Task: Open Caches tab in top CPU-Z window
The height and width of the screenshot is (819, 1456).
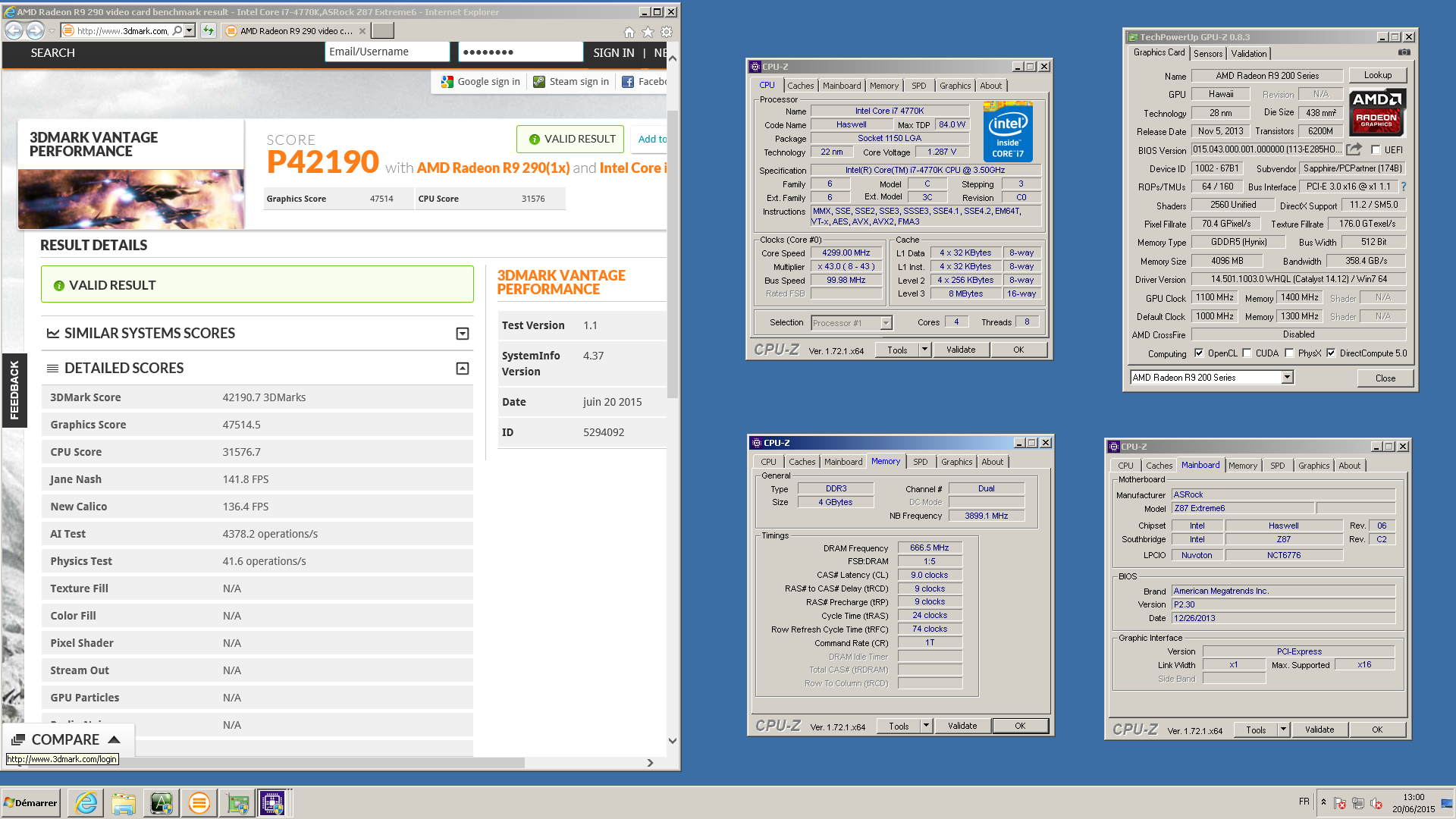Action: point(800,86)
